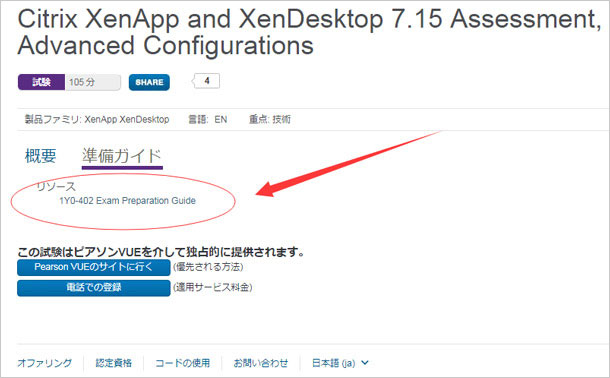Click the 言語: EN text
This screenshot has width=610, height=378.
207,119
